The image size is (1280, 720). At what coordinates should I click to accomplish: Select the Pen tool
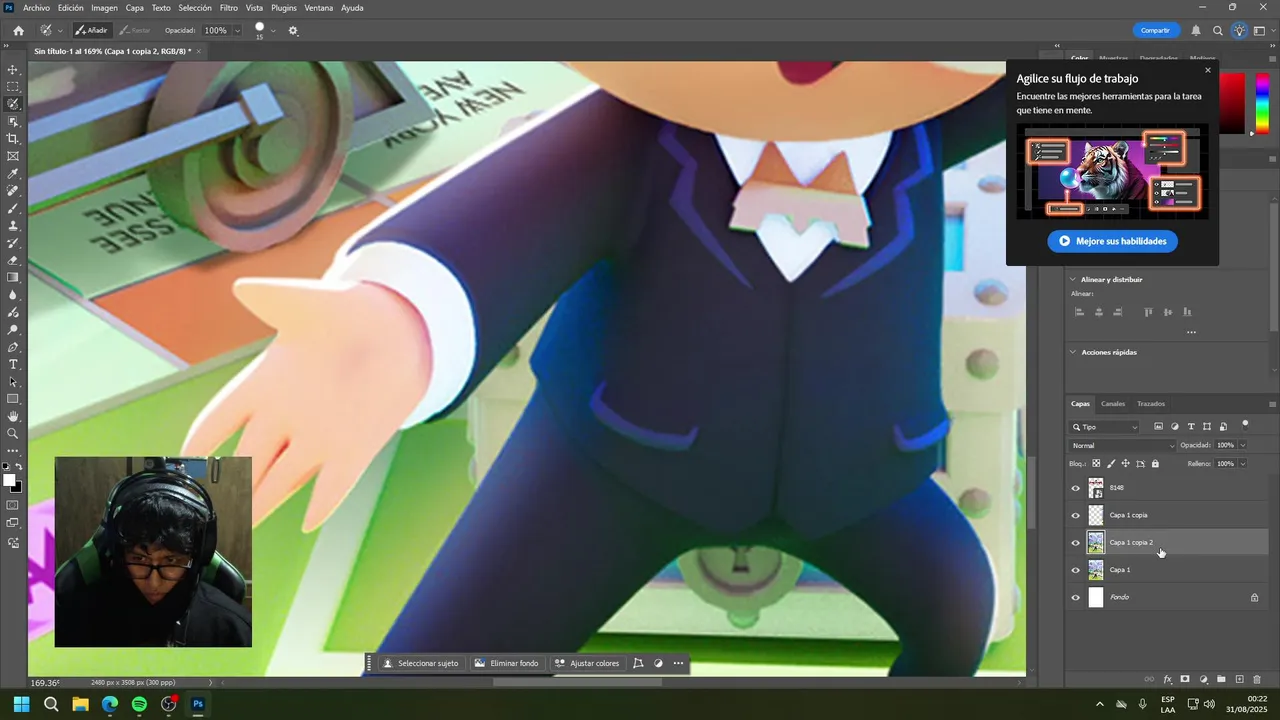[x=13, y=347]
